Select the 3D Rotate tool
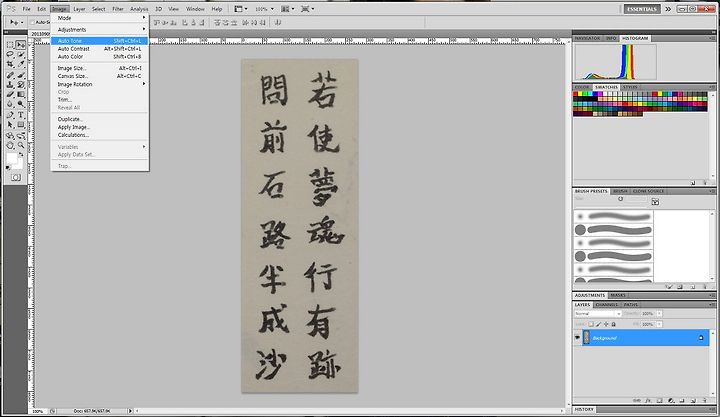 point(10,135)
